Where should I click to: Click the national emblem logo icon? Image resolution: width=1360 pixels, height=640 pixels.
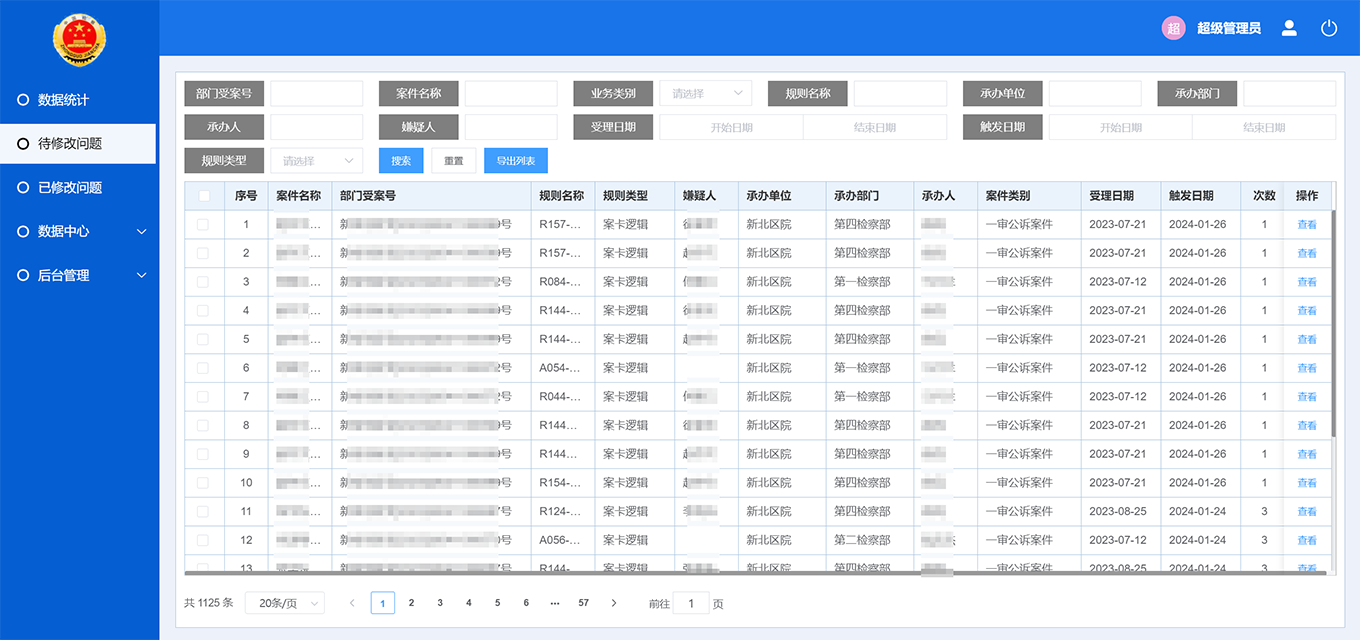[78, 40]
